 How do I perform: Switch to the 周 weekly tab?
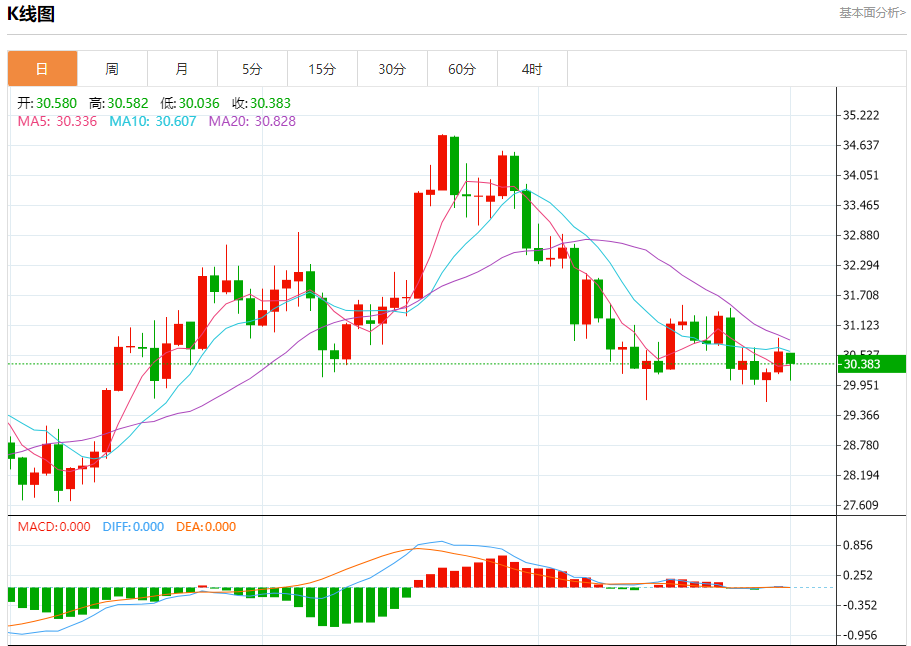click(112, 69)
